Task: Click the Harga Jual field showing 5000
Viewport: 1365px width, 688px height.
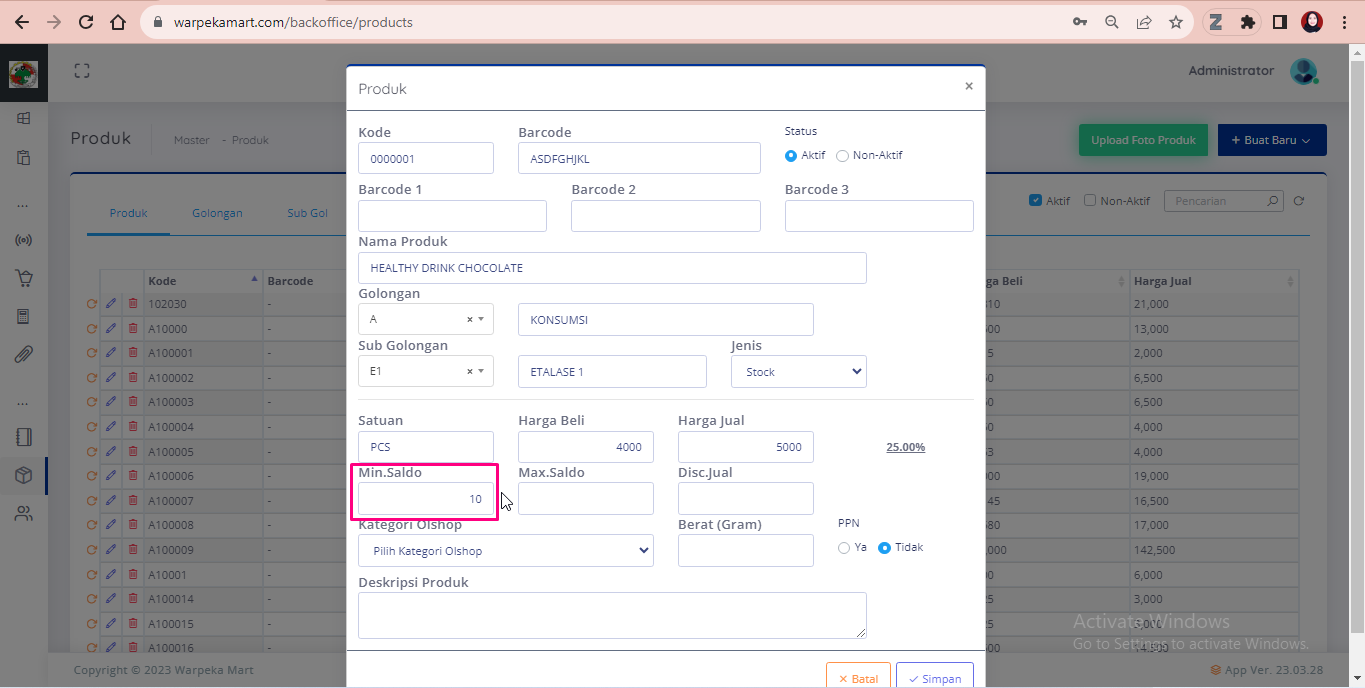Action: (x=746, y=447)
